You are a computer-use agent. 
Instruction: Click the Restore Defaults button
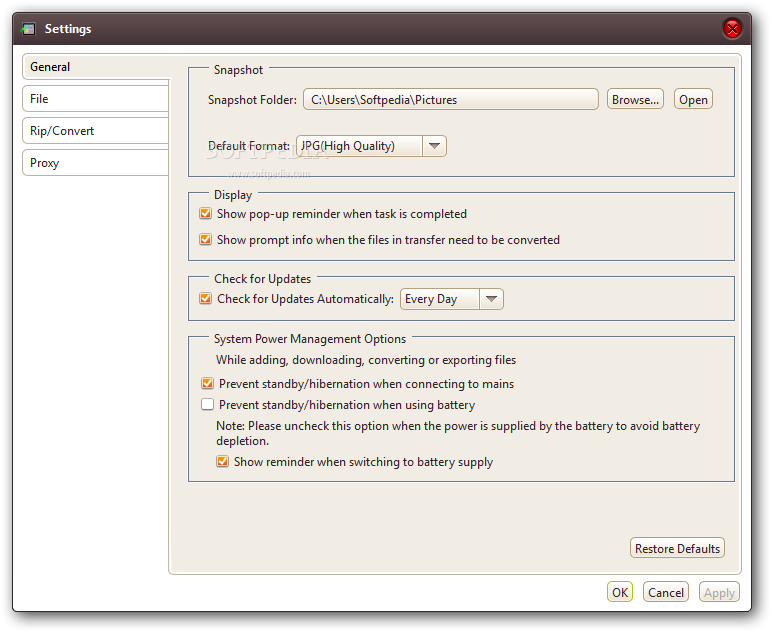[x=677, y=548]
